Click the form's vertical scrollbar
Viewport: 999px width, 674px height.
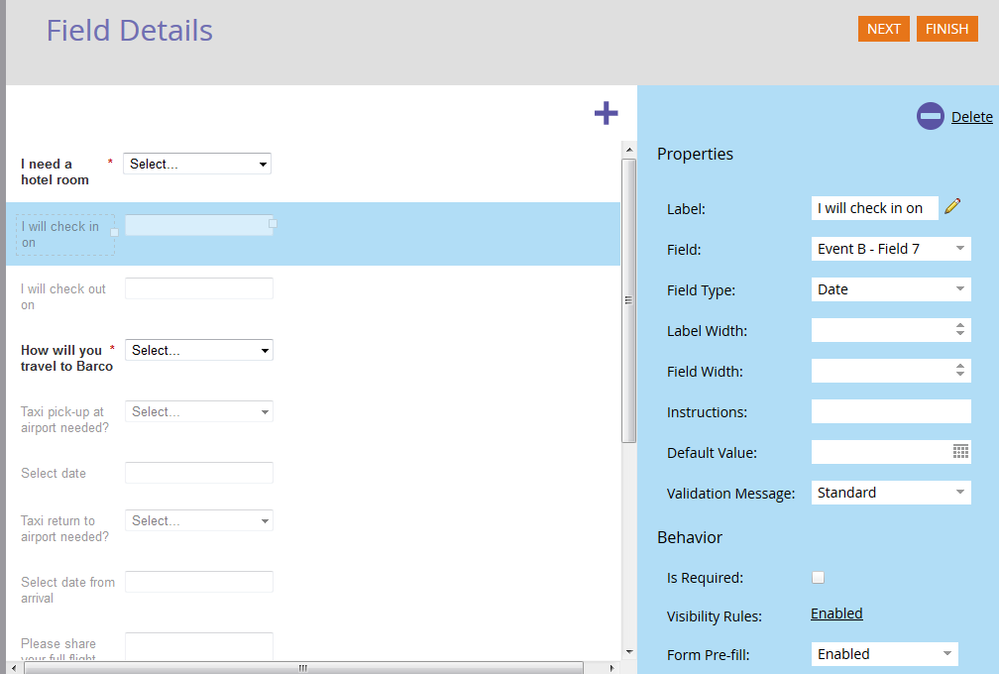628,300
